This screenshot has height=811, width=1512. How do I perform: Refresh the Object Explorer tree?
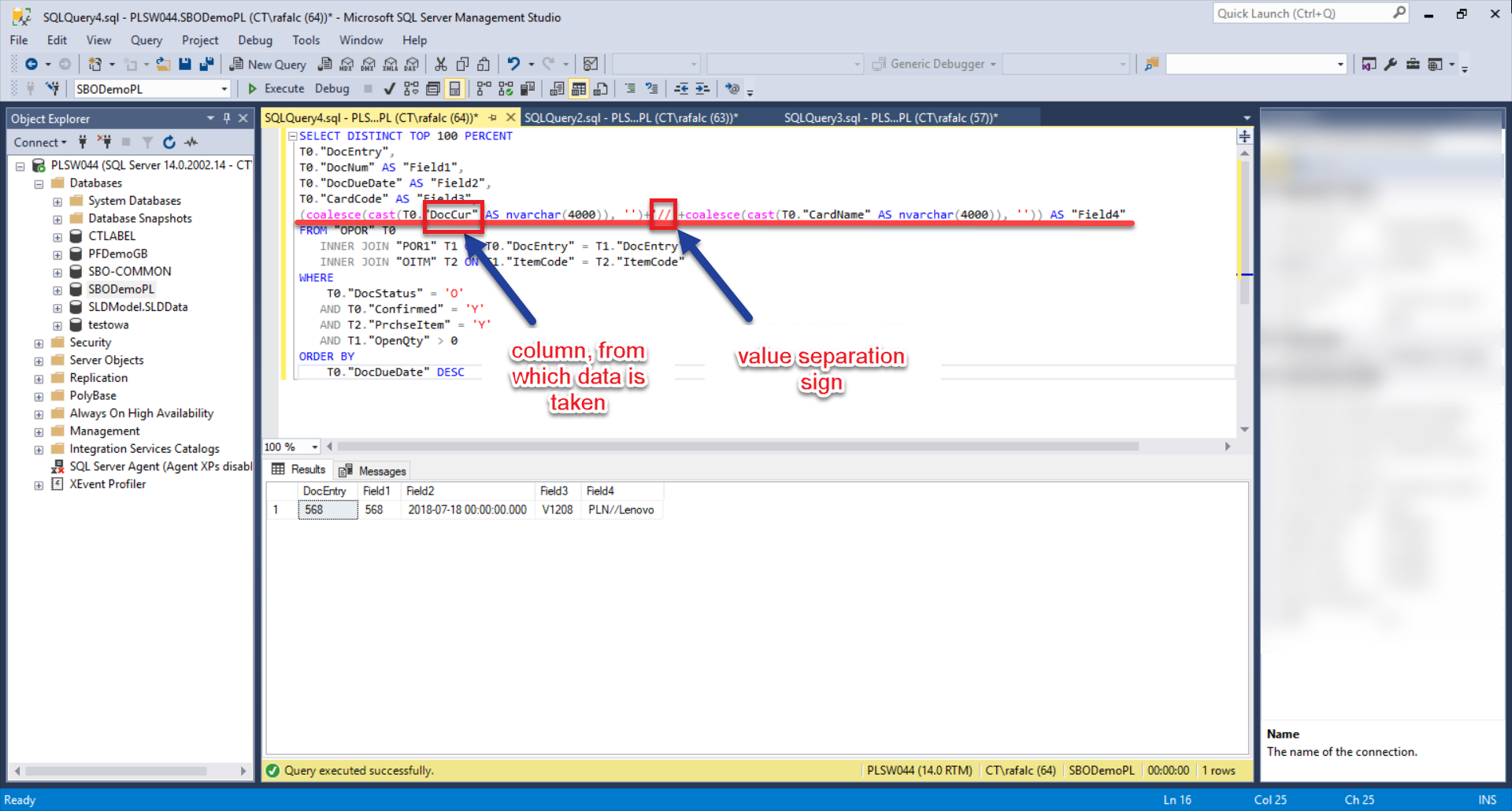click(x=169, y=143)
